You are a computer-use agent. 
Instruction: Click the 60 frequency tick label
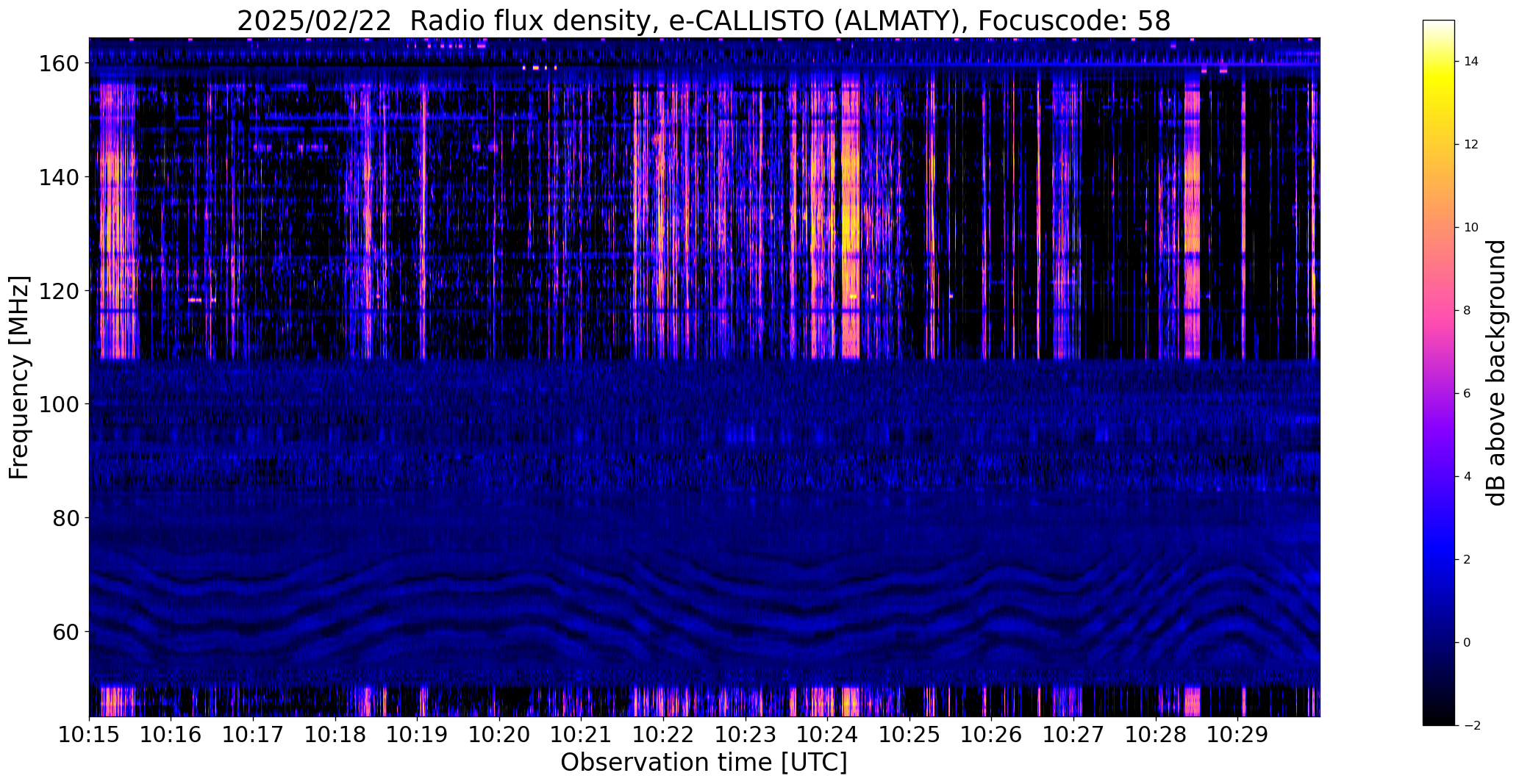pyautogui.click(x=68, y=631)
